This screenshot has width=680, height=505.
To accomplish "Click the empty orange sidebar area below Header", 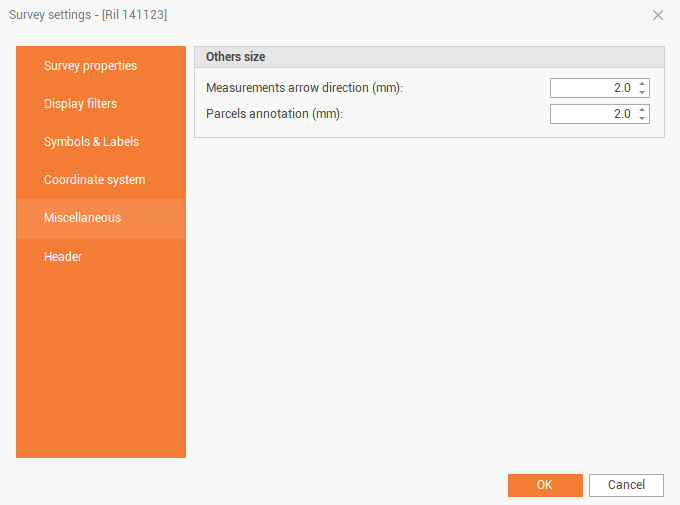I will pos(100,370).
